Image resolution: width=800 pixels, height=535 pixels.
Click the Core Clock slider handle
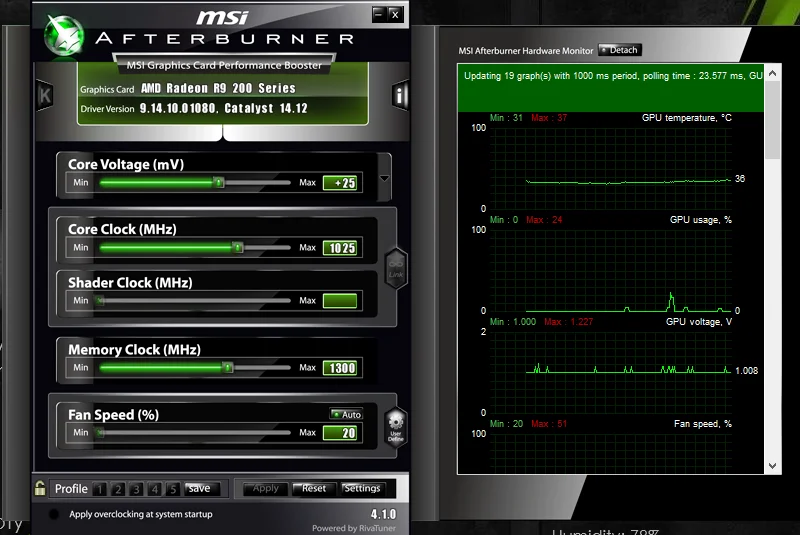pyautogui.click(x=238, y=247)
